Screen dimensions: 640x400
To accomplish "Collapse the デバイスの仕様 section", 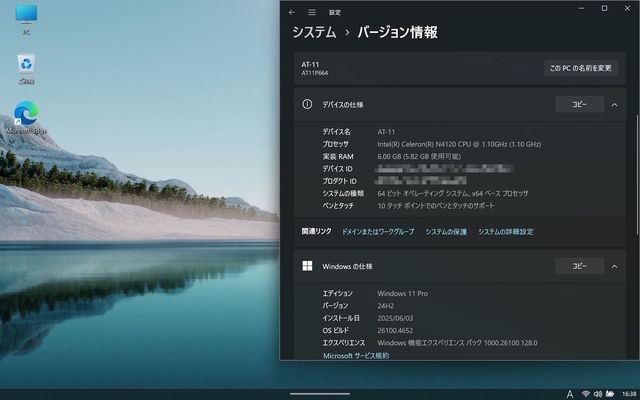I will (614, 105).
